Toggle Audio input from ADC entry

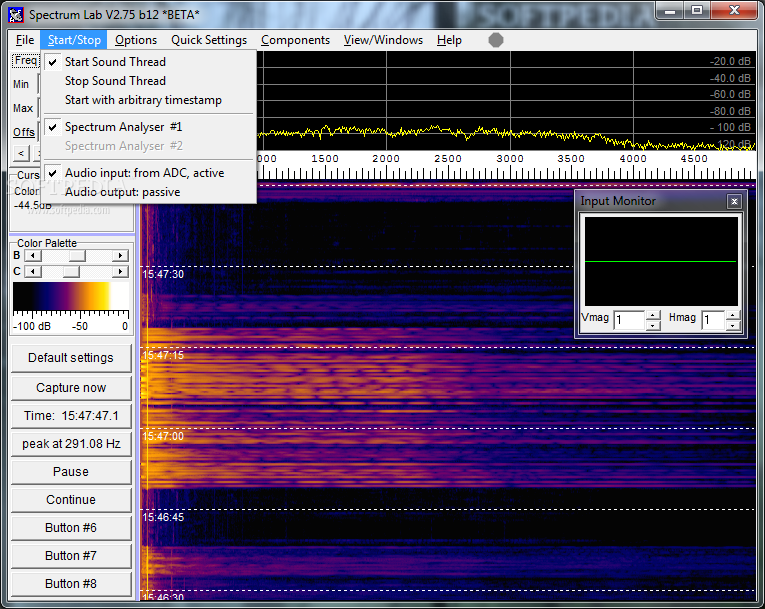coord(149,173)
